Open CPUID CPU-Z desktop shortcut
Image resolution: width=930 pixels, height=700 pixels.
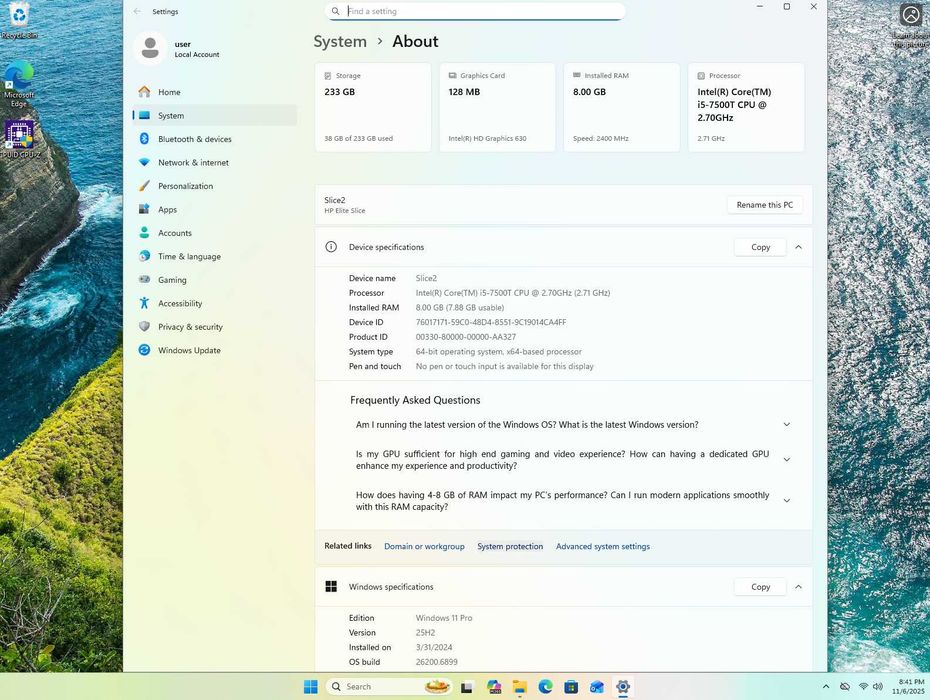point(19,139)
